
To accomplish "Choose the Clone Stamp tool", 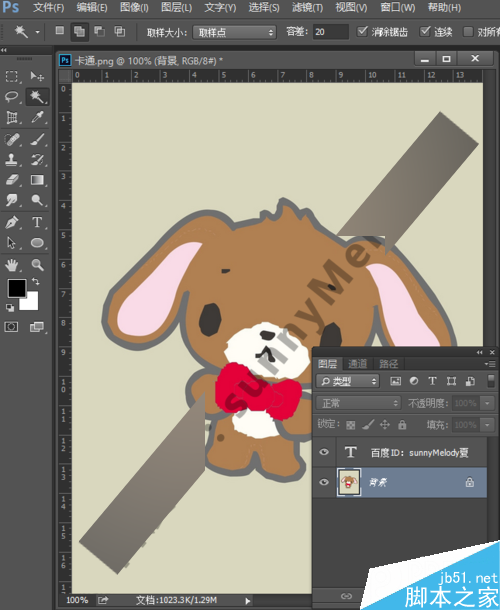I will (x=12, y=160).
